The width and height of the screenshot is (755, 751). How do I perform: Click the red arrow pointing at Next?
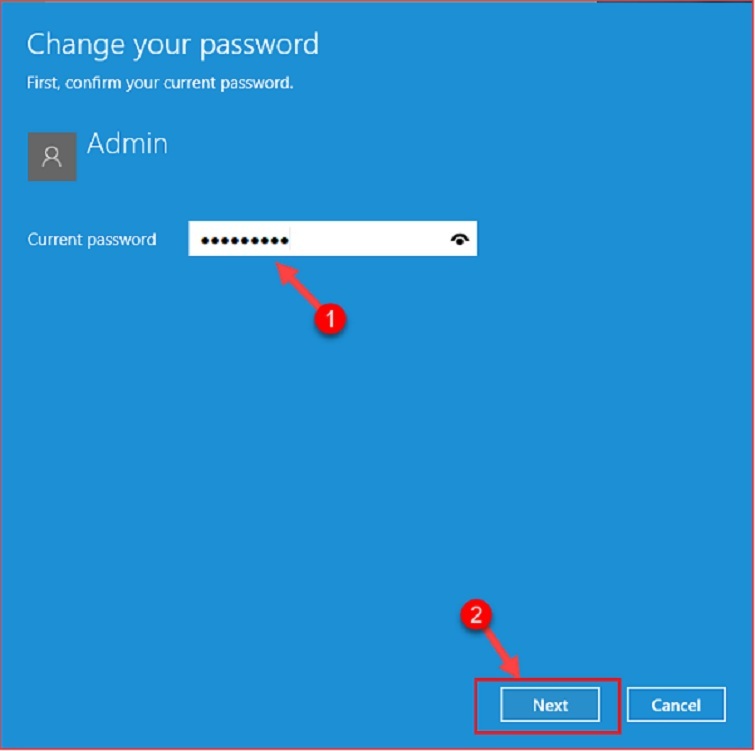[x=503, y=653]
